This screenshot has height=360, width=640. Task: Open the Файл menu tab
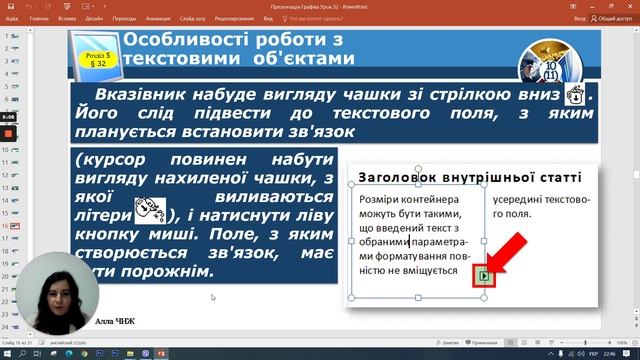click(12, 19)
